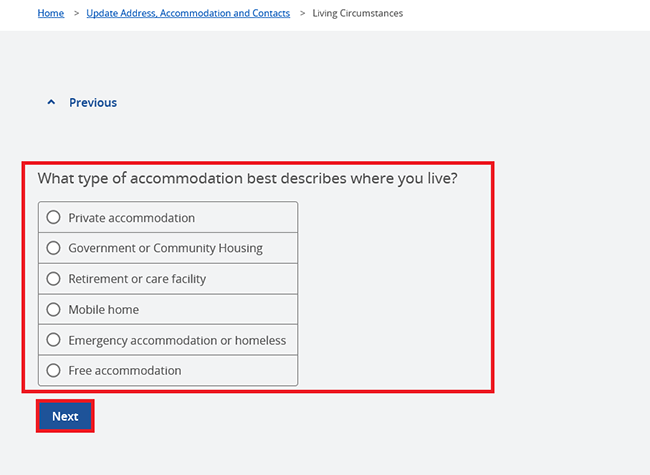Choose Government or Community Housing radio circle
Screen dimensions: 650x475
coord(54,248)
